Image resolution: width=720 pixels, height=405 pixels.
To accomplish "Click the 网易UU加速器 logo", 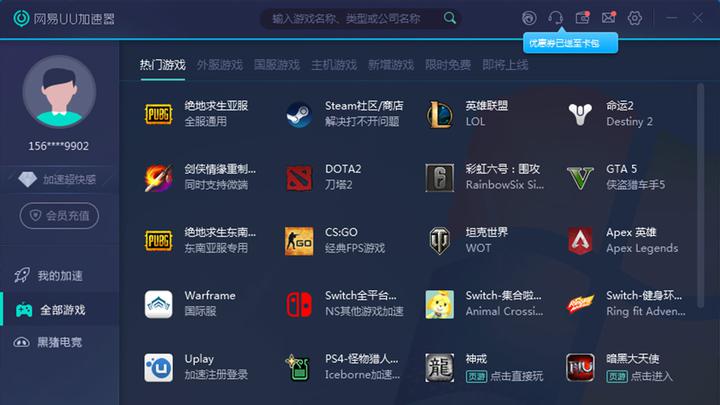I will tap(64, 19).
